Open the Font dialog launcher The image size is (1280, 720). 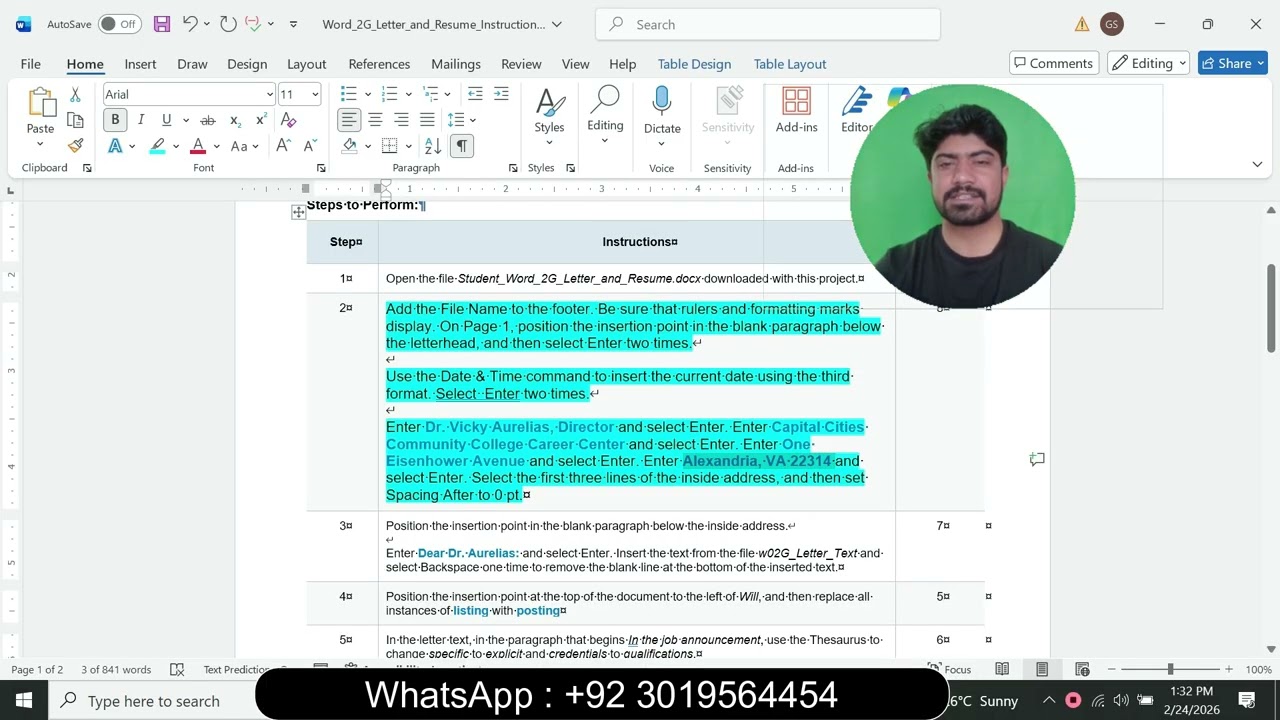click(x=321, y=168)
